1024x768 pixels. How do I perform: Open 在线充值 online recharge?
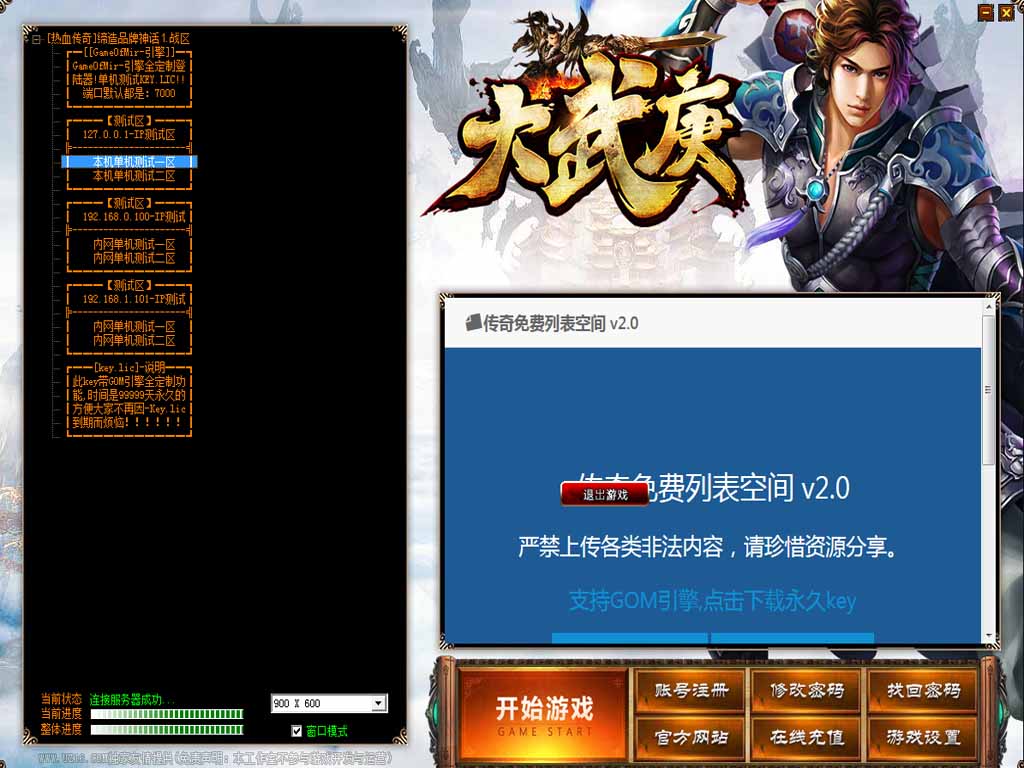pos(807,738)
